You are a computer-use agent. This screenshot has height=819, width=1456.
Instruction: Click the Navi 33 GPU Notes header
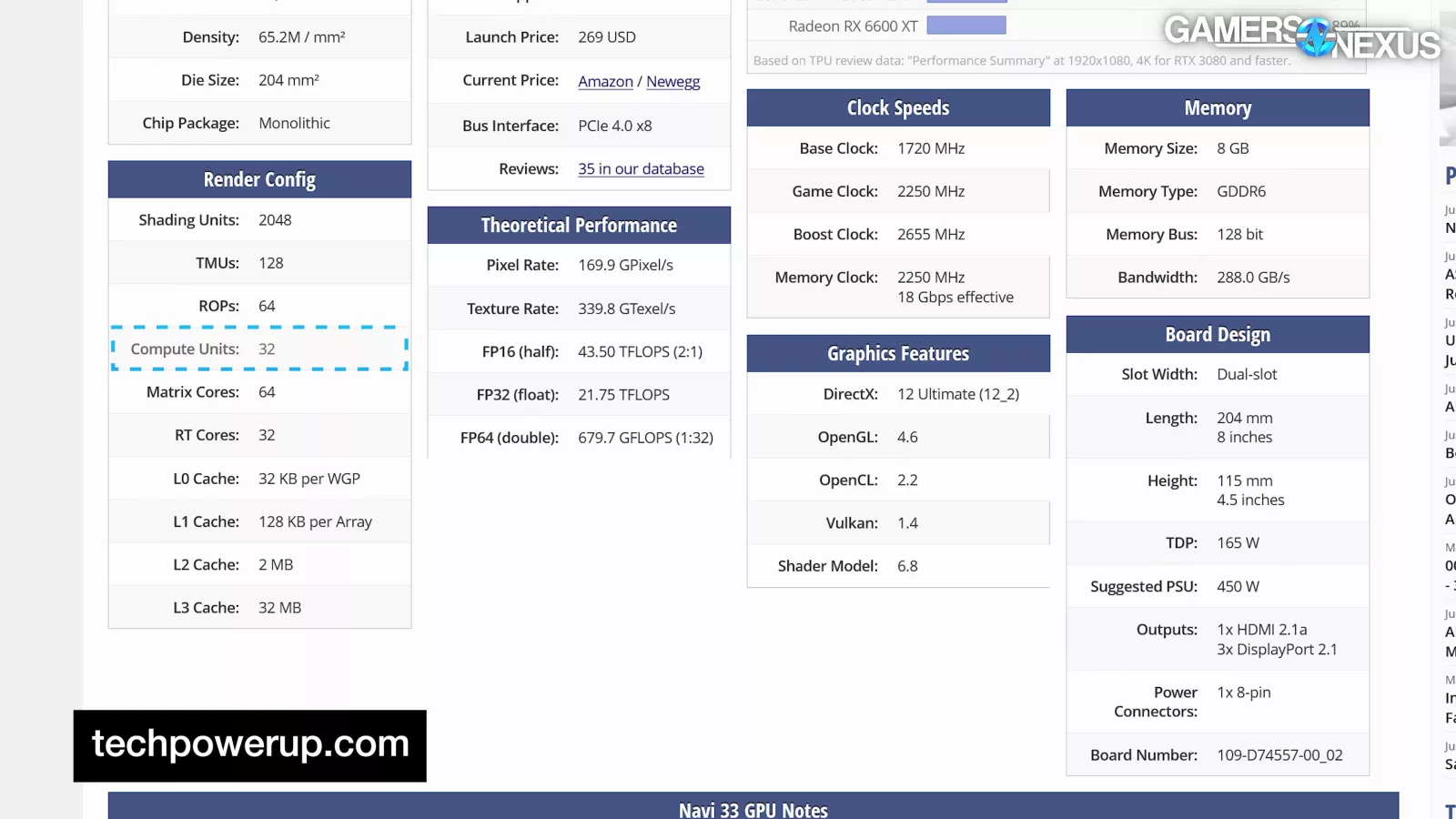753,806
